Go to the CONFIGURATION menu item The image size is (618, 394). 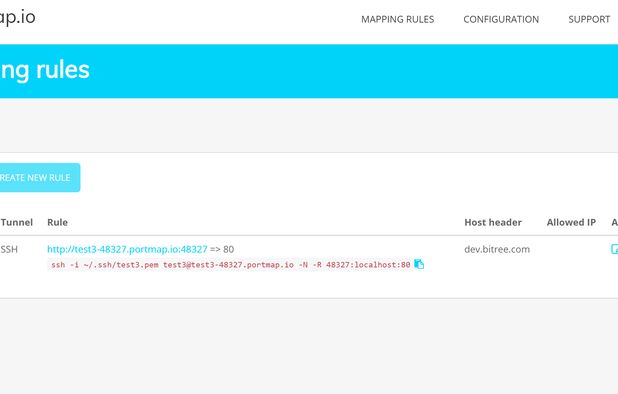(x=501, y=19)
